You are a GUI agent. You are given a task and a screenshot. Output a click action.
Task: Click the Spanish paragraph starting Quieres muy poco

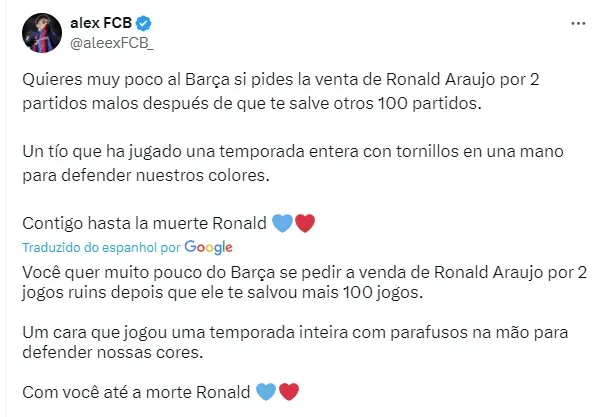click(x=281, y=92)
